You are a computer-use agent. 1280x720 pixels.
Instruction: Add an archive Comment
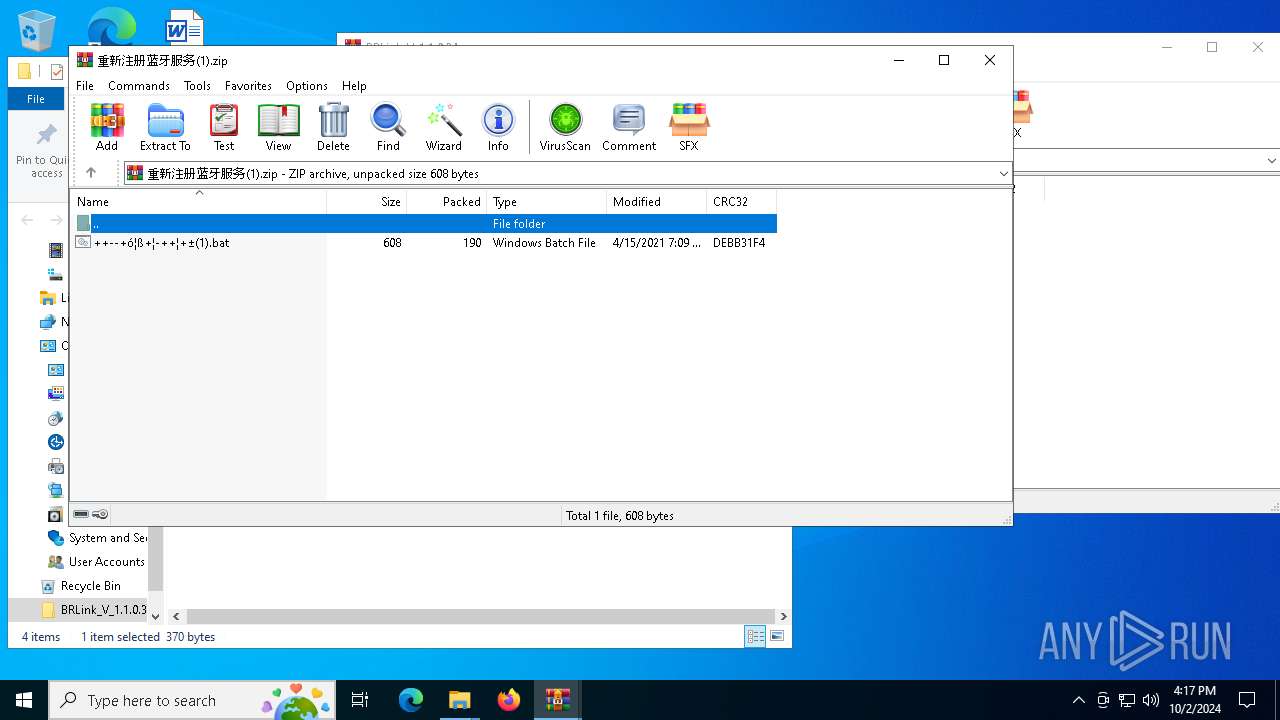point(629,127)
